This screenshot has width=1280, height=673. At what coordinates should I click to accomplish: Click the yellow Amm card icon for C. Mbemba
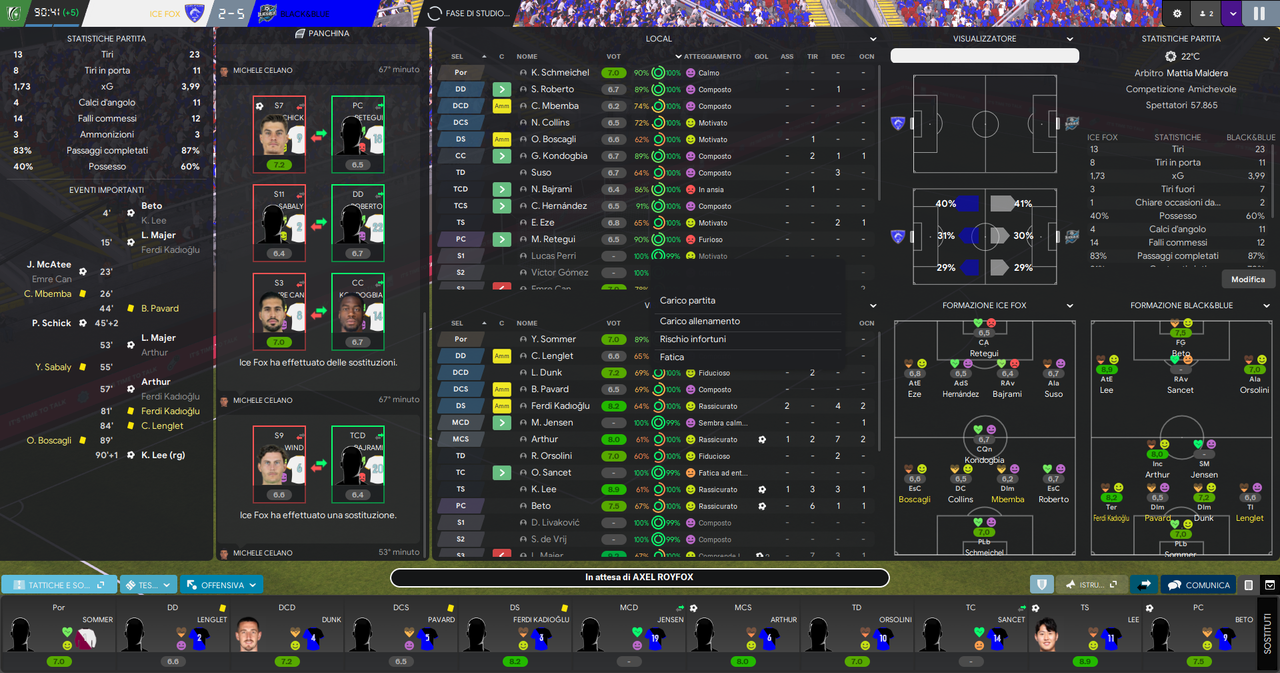(502, 106)
